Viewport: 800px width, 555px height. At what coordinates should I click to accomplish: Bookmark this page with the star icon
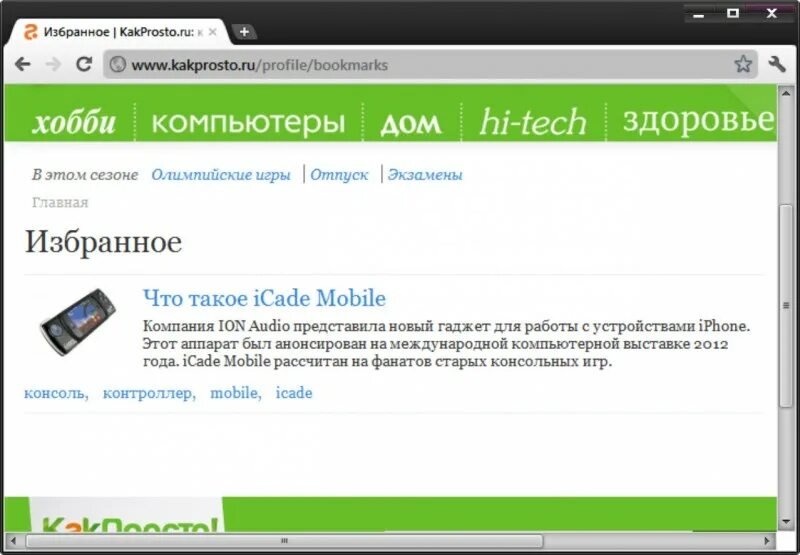point(743,64)
